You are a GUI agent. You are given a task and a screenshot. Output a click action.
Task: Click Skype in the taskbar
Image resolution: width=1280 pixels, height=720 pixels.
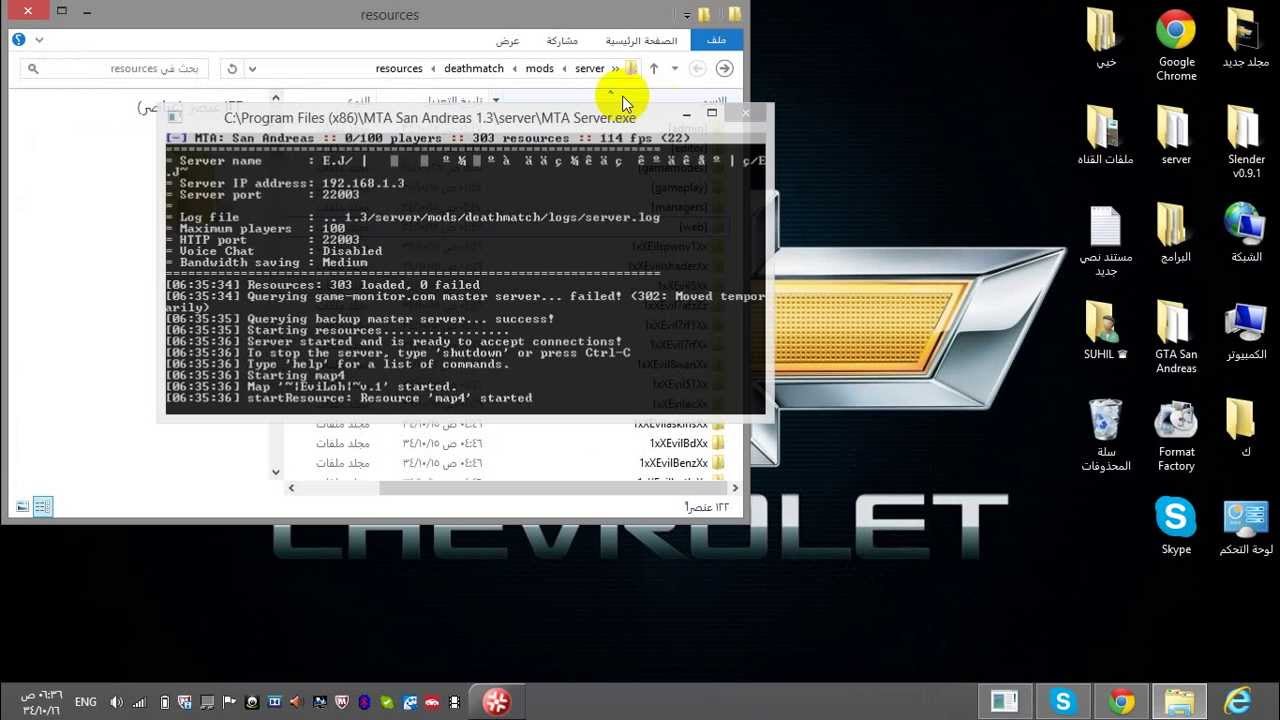(x=1063, y=701)
